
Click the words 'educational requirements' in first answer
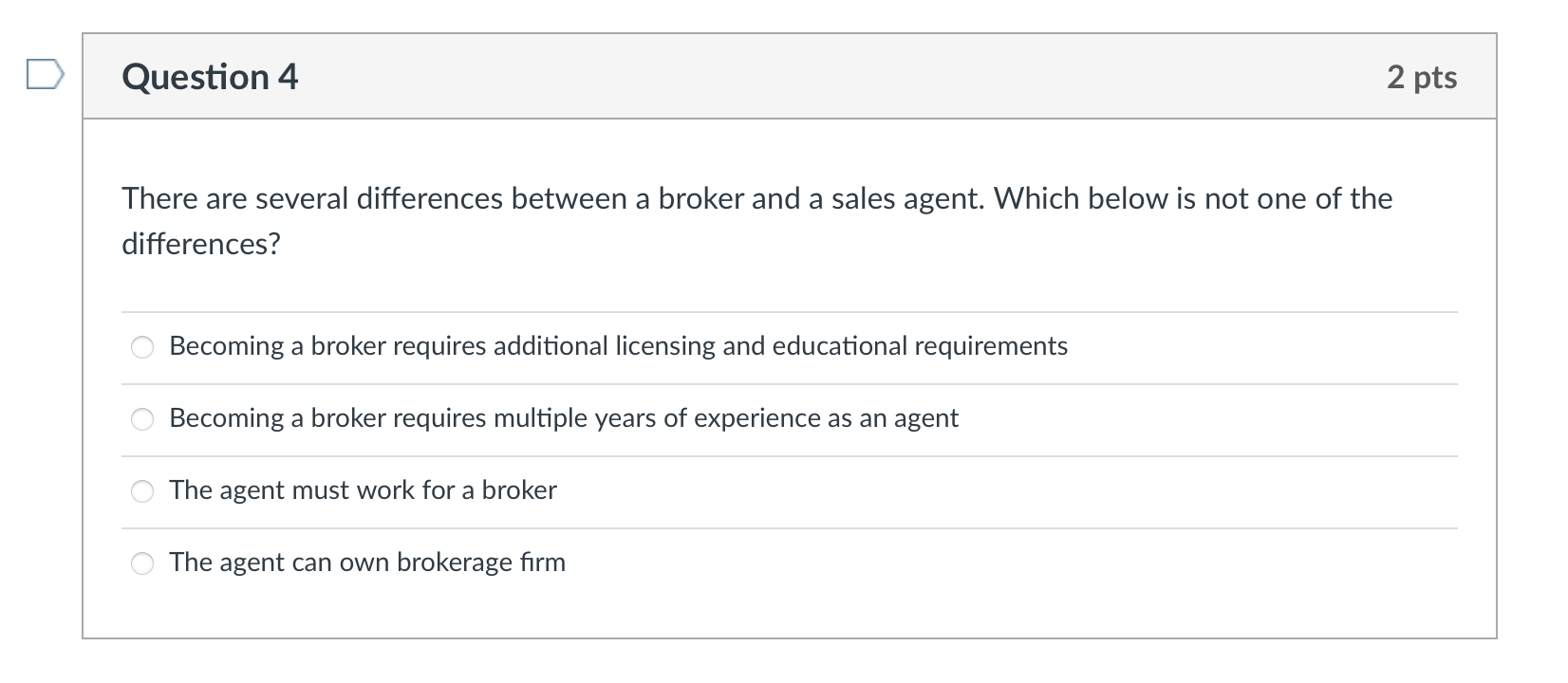click(x=920, y=346)
